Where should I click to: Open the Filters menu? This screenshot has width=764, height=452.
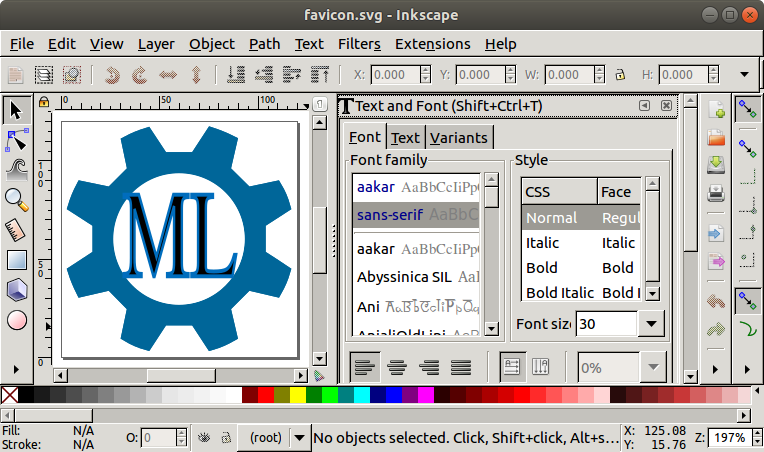(359, 44)
